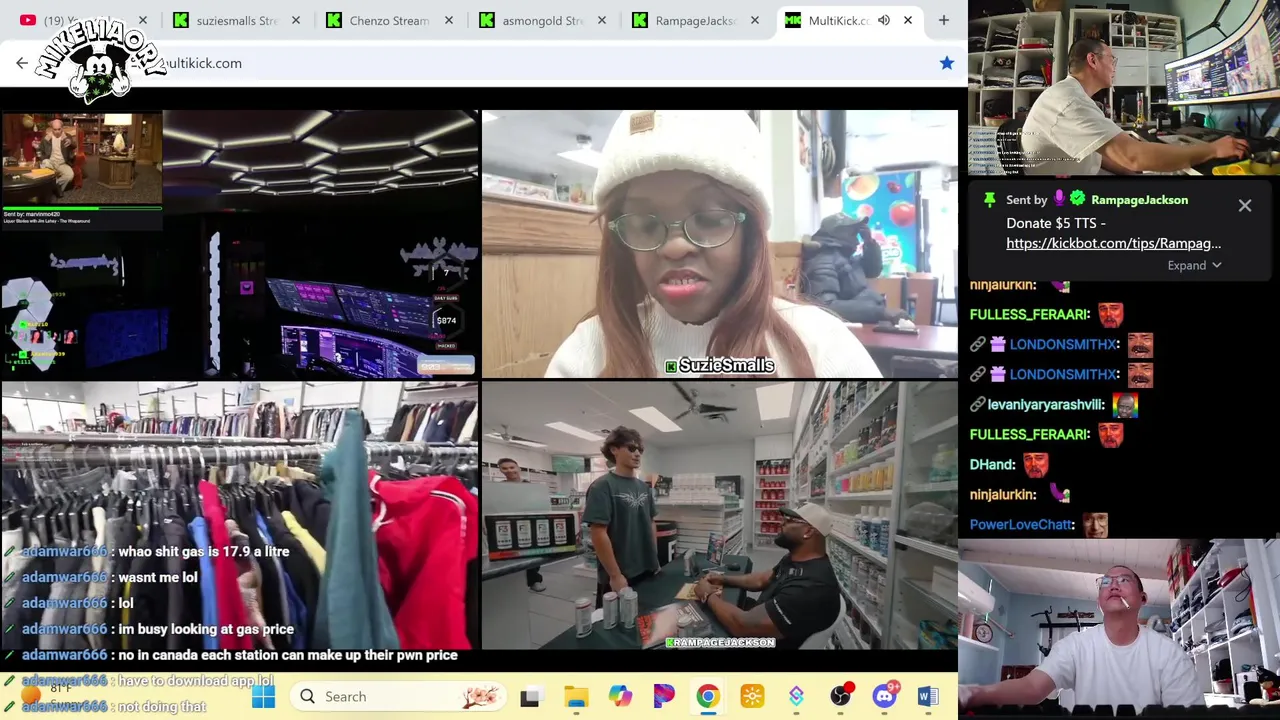This screenshot has width=1280, height=720.
Task: Click adamwar666's gas price chat message
Action: click(x=158, y=629)
